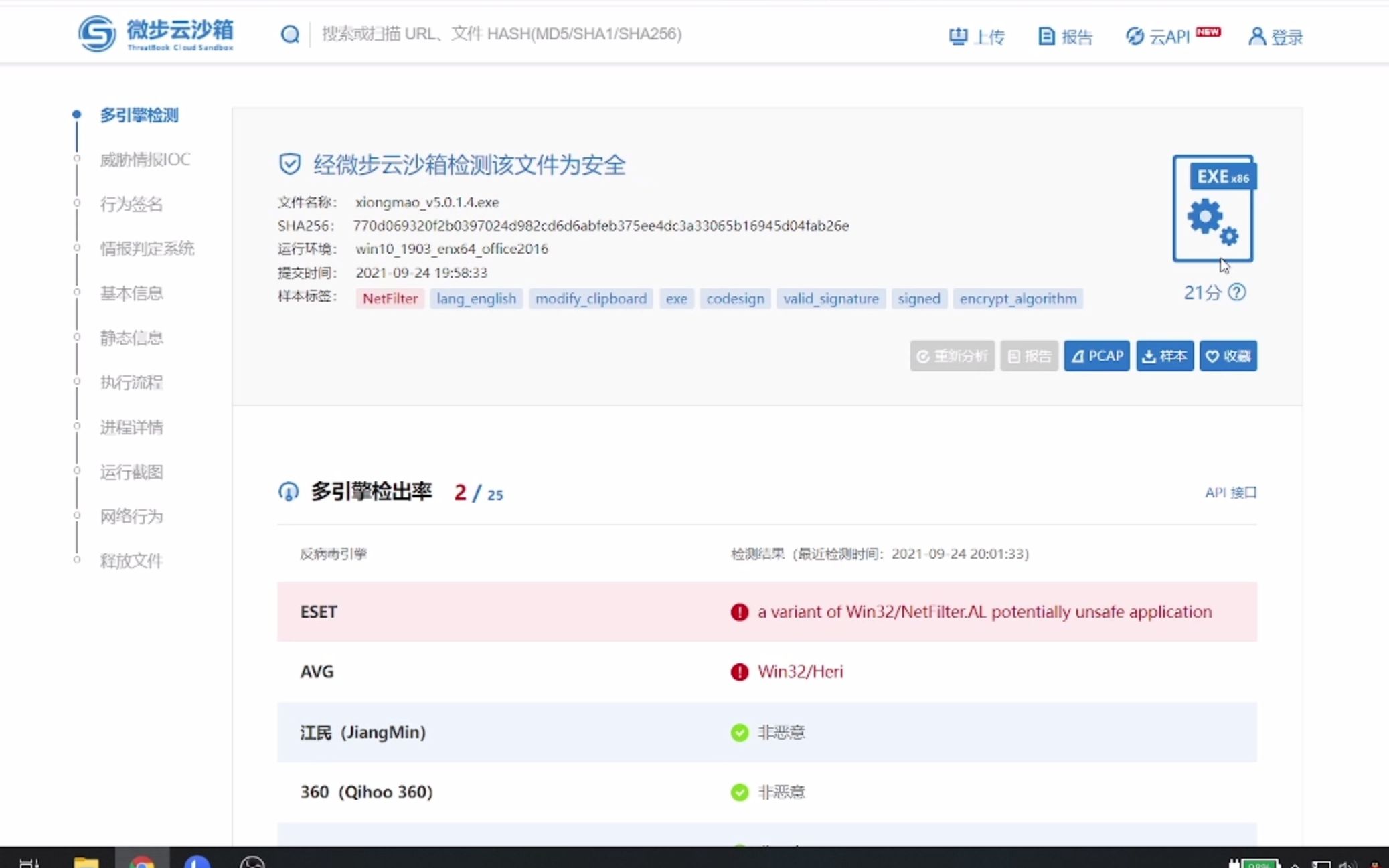Click the 重新分析 re-analyze button

(x=952, y=356)
